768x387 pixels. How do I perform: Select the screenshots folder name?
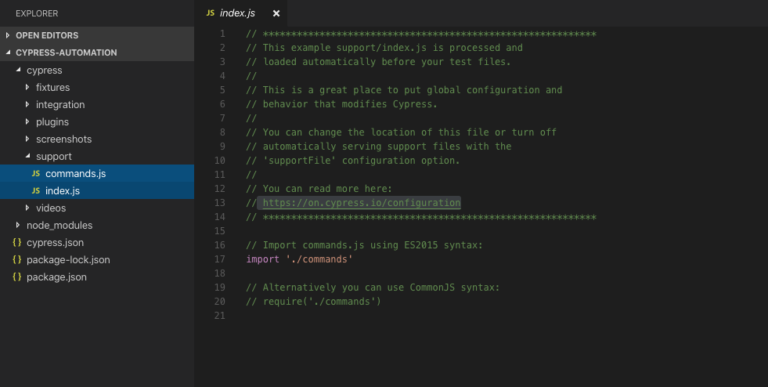[x=64, y=139]
